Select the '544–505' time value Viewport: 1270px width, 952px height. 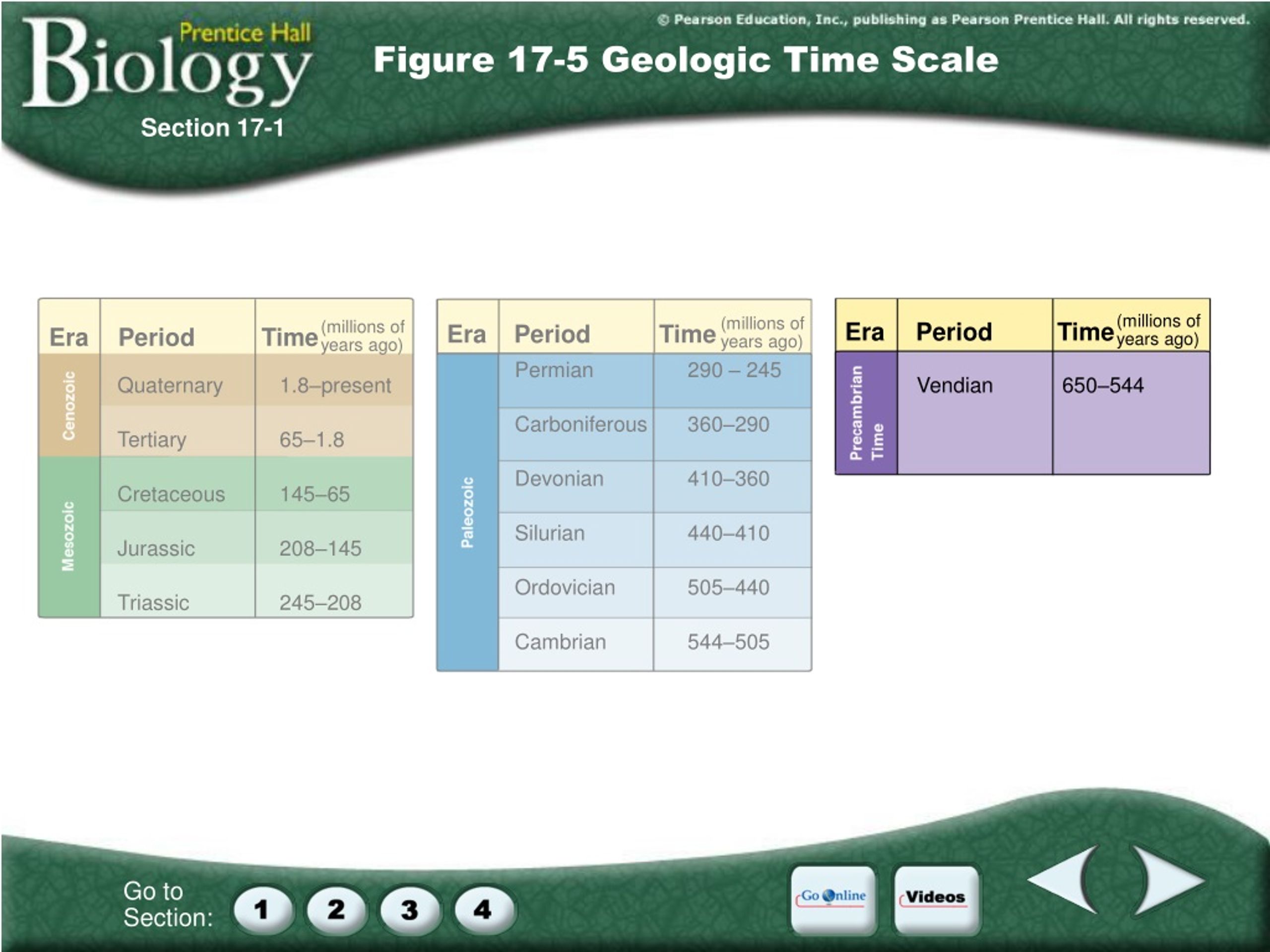pyautogui.click(x=729, y=642)
